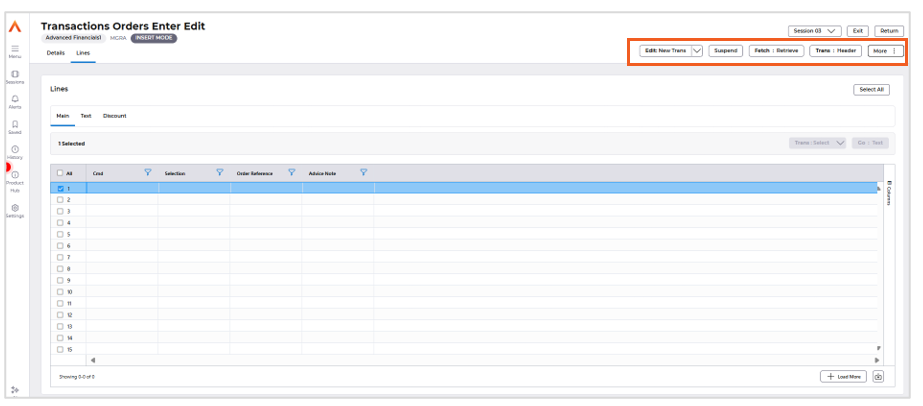Click the Load More button
The height and width of the screenshot is (406, 923).
coord(843,377)
